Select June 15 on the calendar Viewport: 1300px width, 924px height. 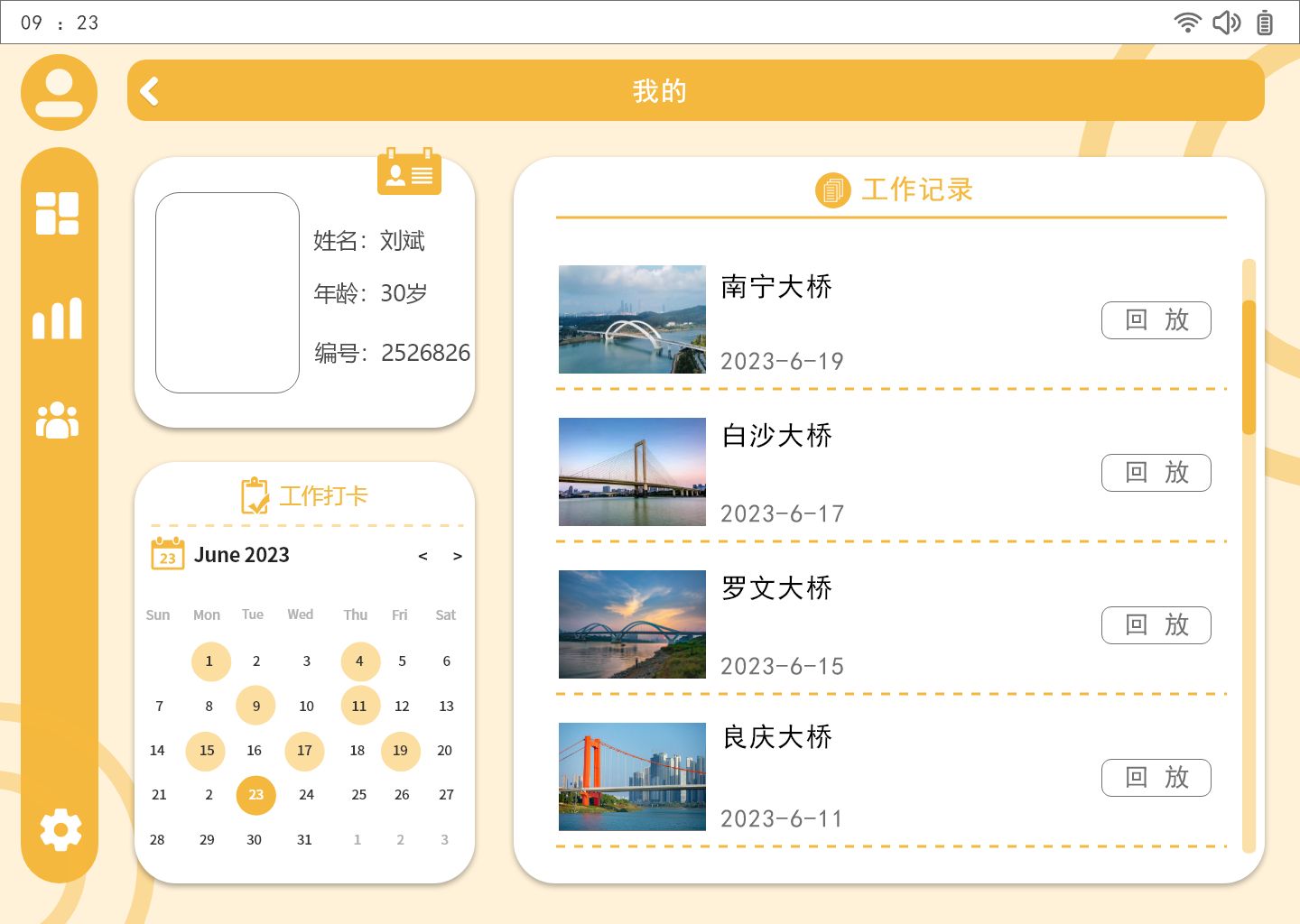pos(206,751)
